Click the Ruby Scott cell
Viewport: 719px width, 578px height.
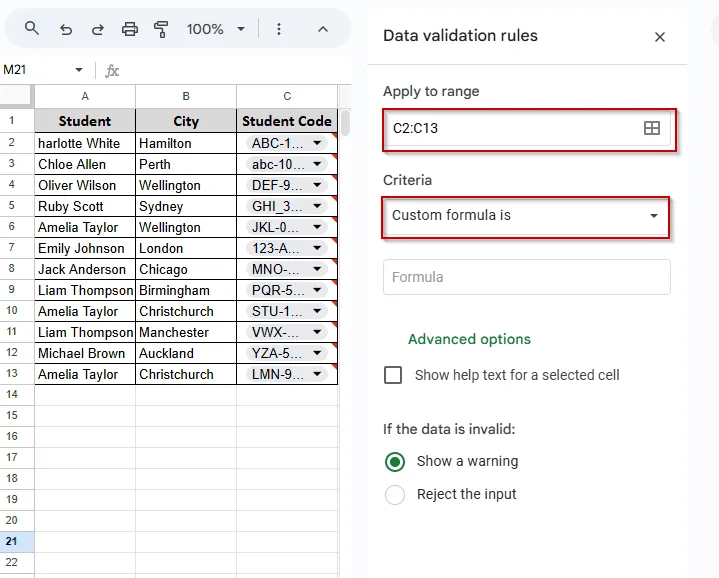85,206
